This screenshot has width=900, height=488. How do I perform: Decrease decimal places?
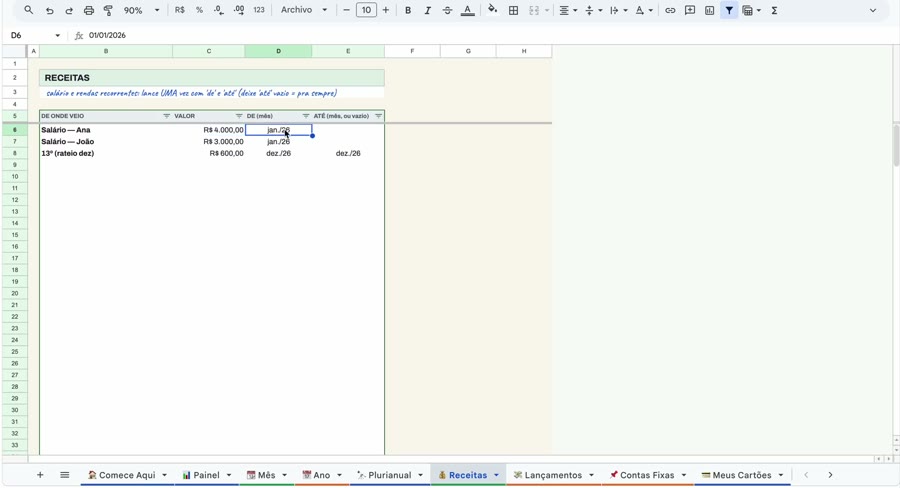click(219, 10)
